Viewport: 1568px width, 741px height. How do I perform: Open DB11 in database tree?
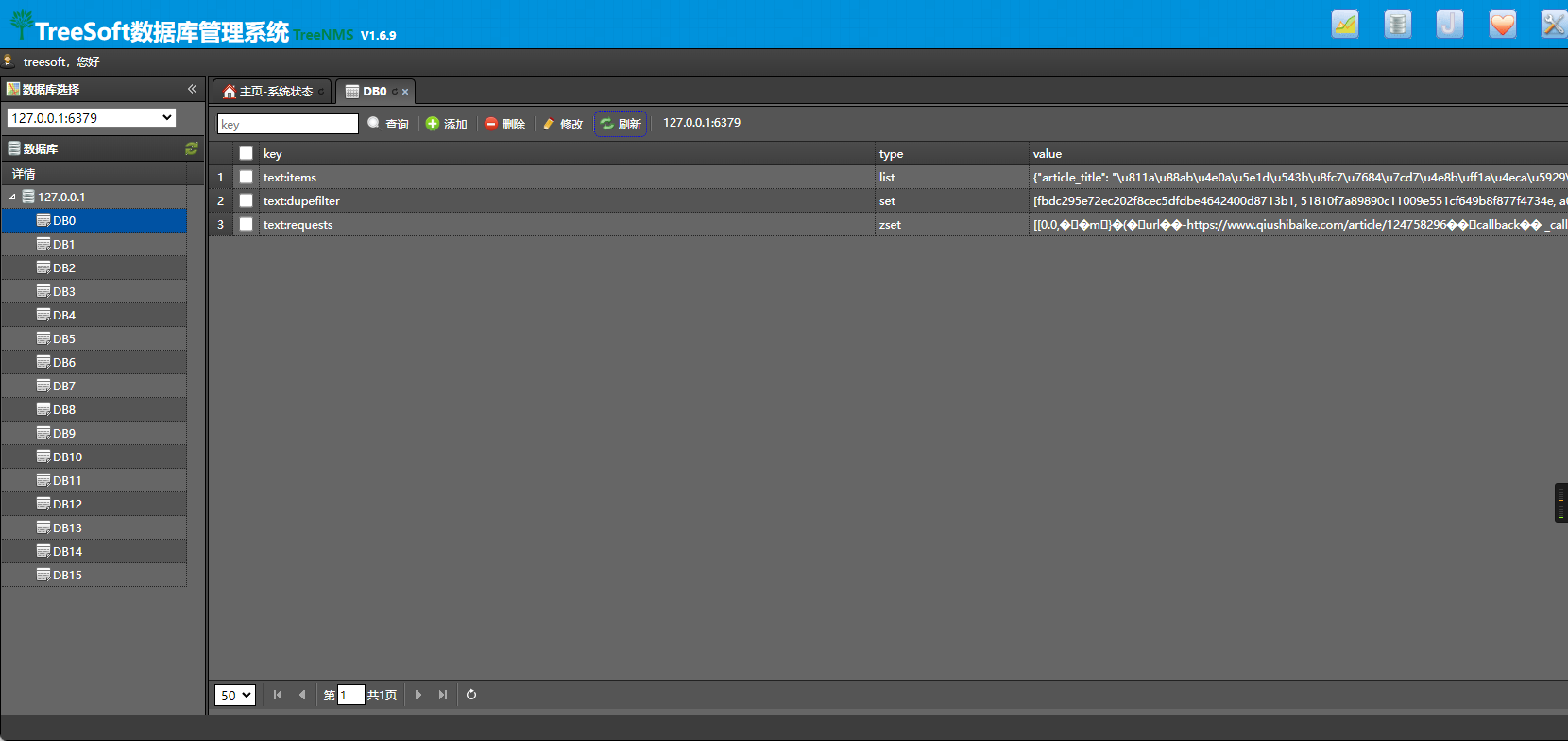[x=94, y=480]
